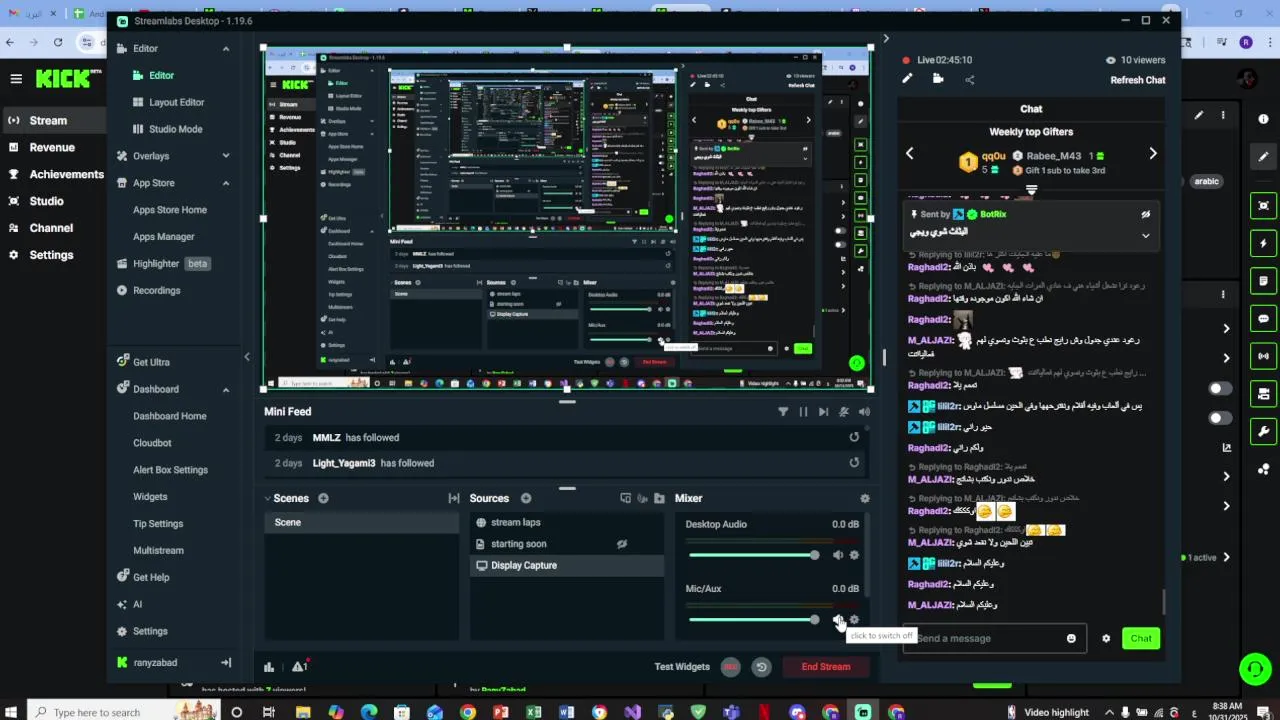
Task: Expand the pinned BotRix message
Action: [x=1145, y=235]
